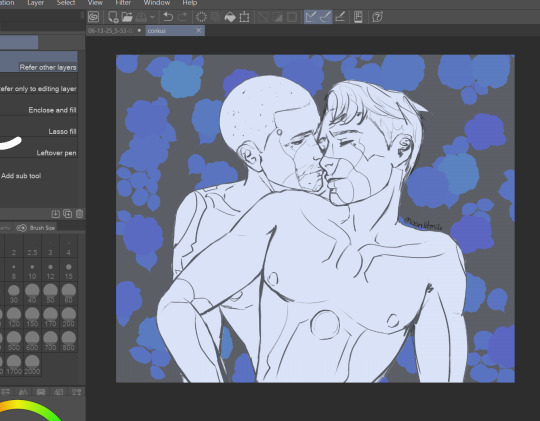Click the Redo arrow icon
Image resolution: width=540 pixels, height=421 pixels.
click(x=183, y=17)
